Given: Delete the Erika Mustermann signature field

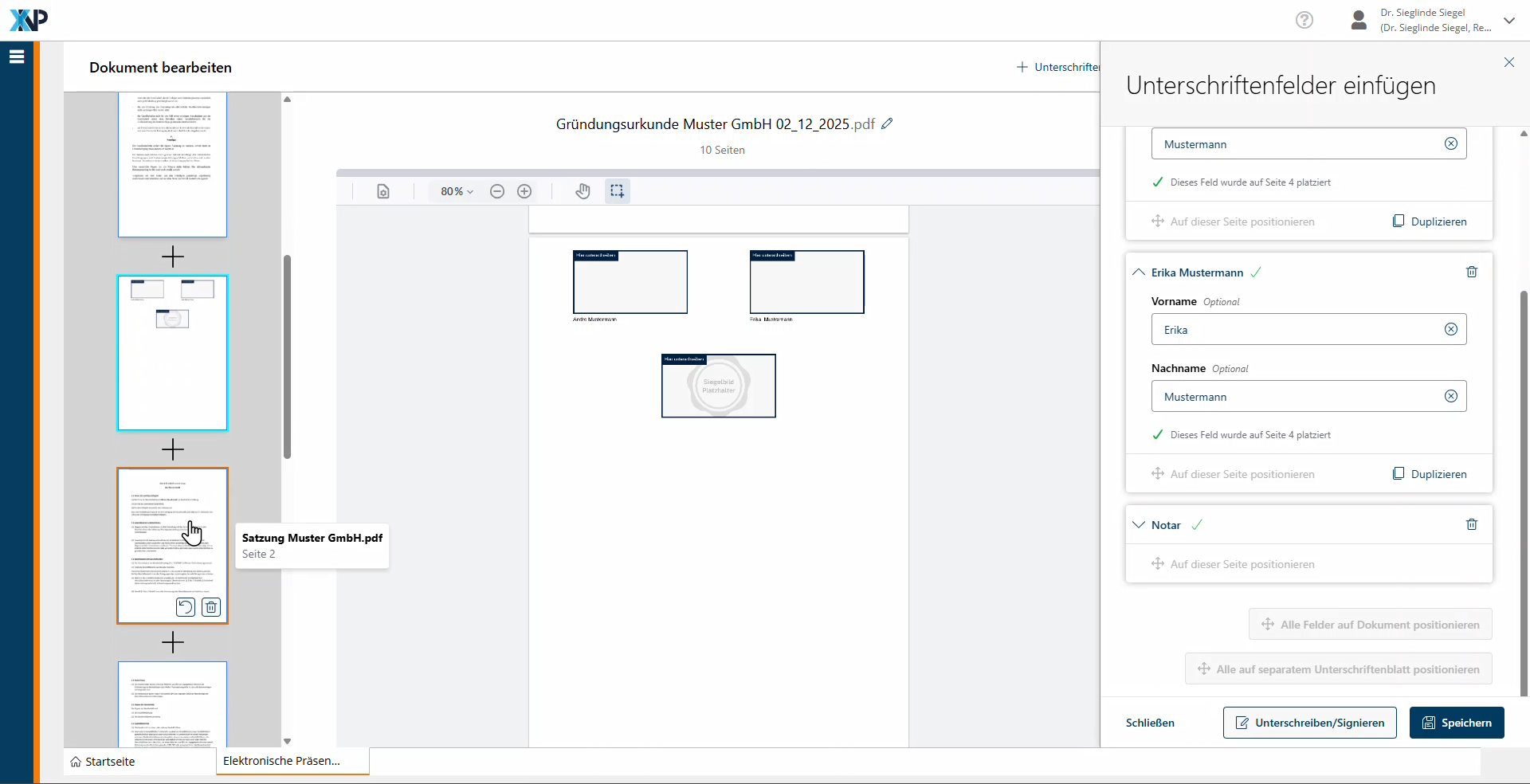Looking at the screenshot, I should point(1472,272).
